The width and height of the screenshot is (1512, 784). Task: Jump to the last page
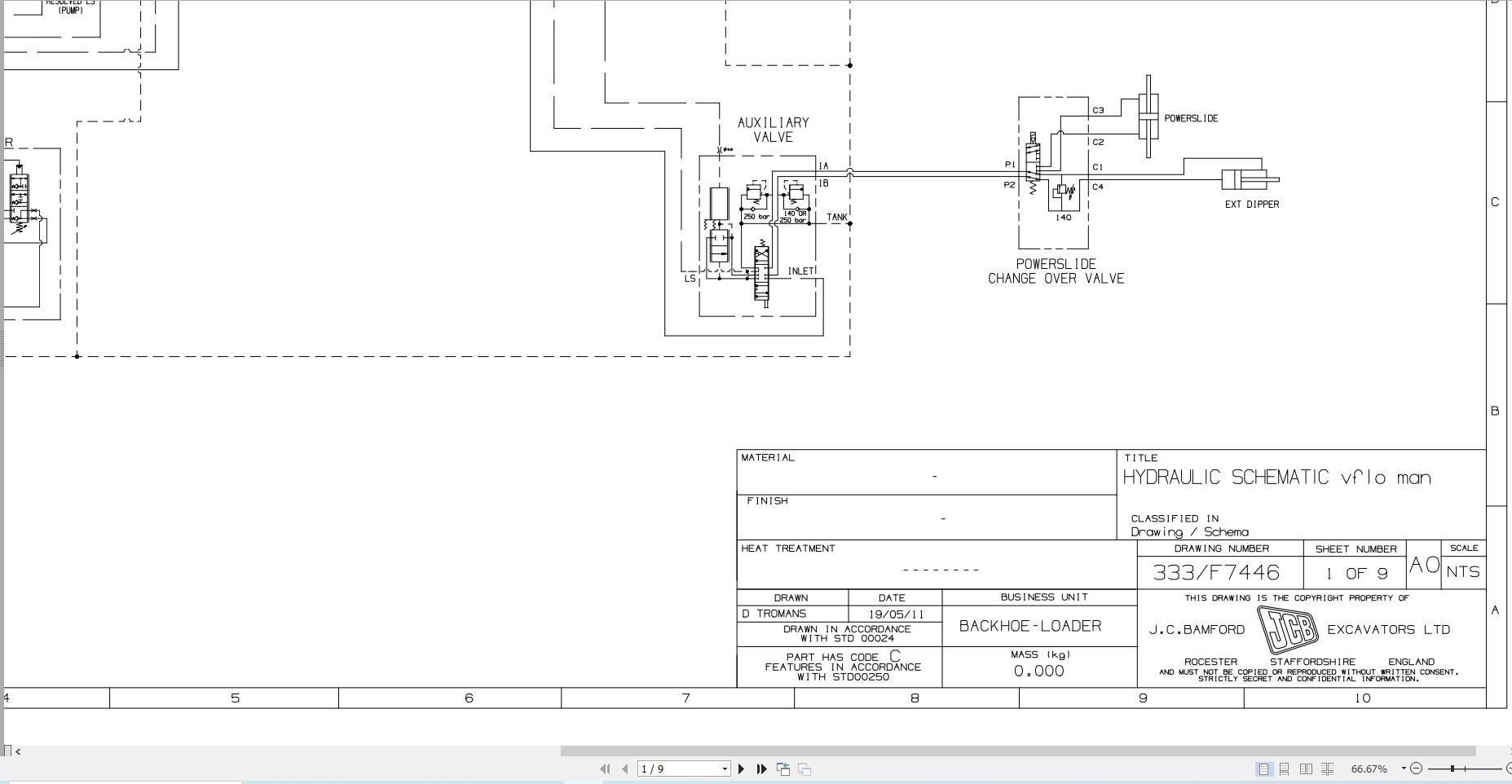(x=762, y=769)
